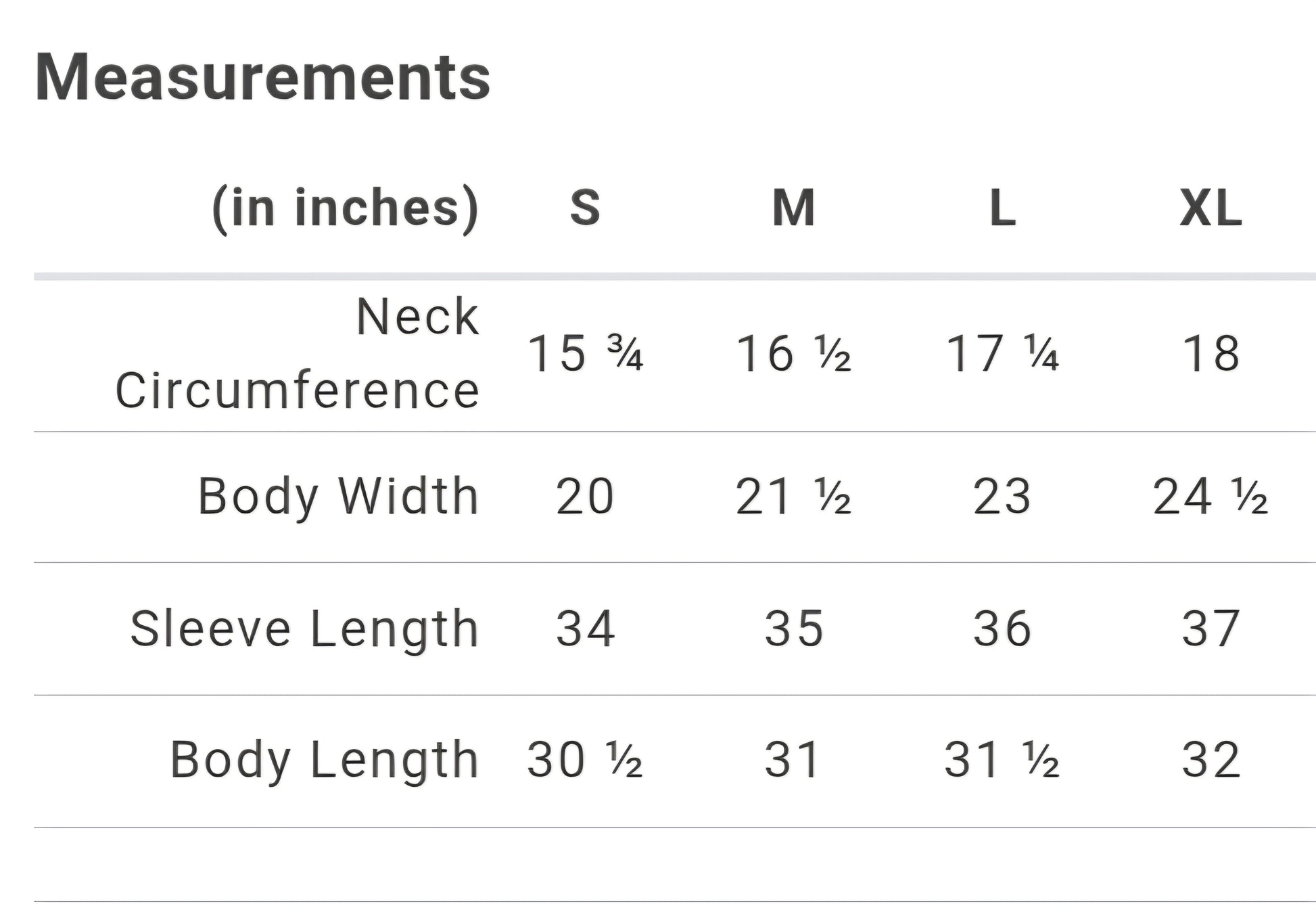The width and height of the screenshot is (1316, 910).
Task: Click the Body Width value 20
Action: 585,496
